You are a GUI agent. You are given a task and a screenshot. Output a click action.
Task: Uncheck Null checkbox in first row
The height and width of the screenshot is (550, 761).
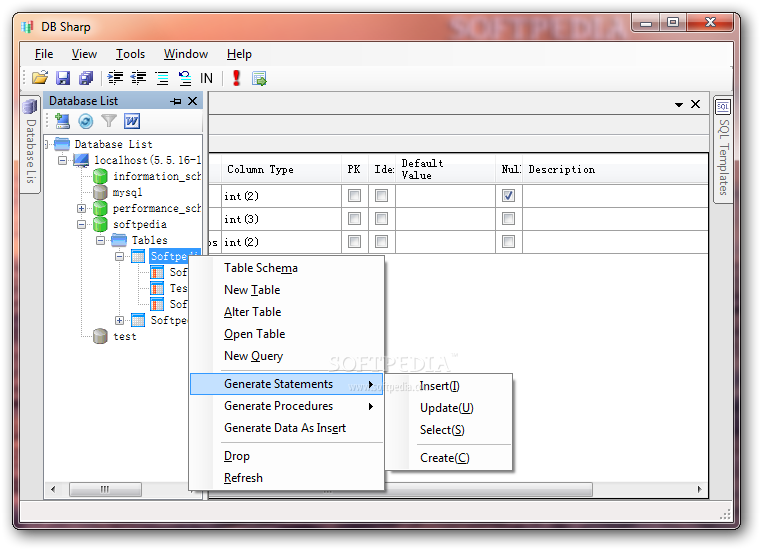pyautogui.click(x=508, y=196)
